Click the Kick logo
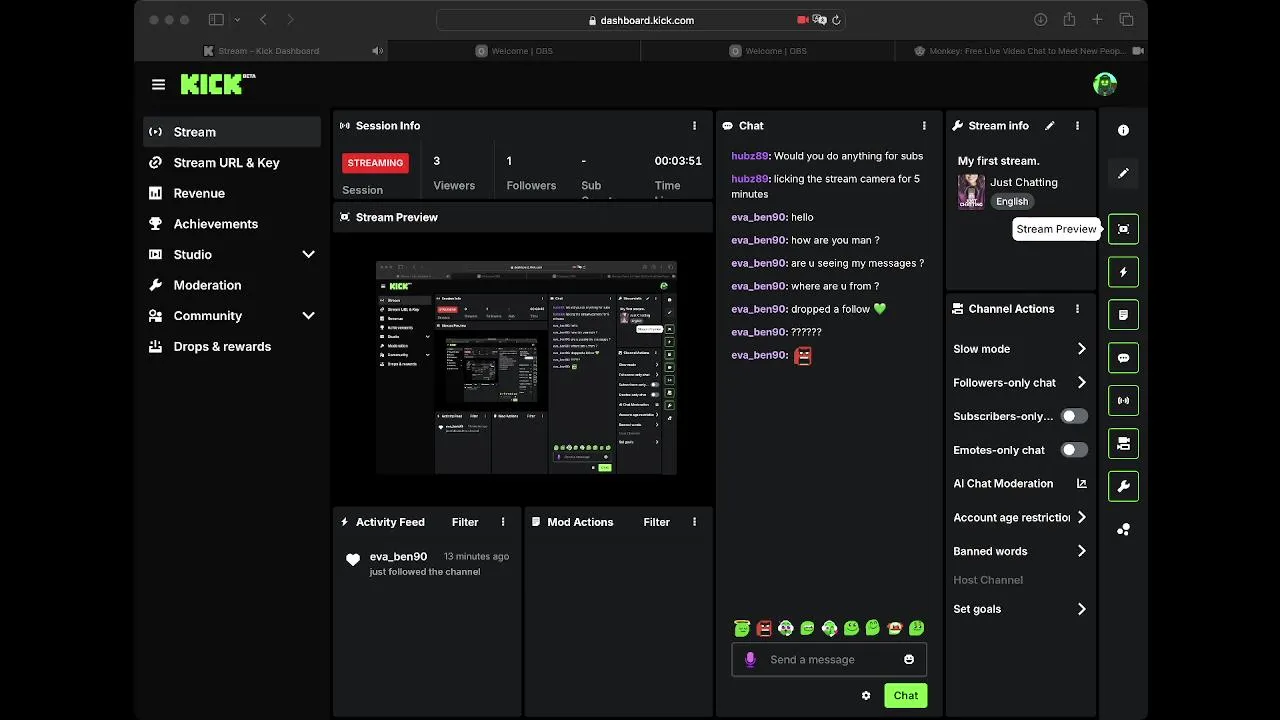This screenshot has width=1280, height=720. [x=218, y=84]
